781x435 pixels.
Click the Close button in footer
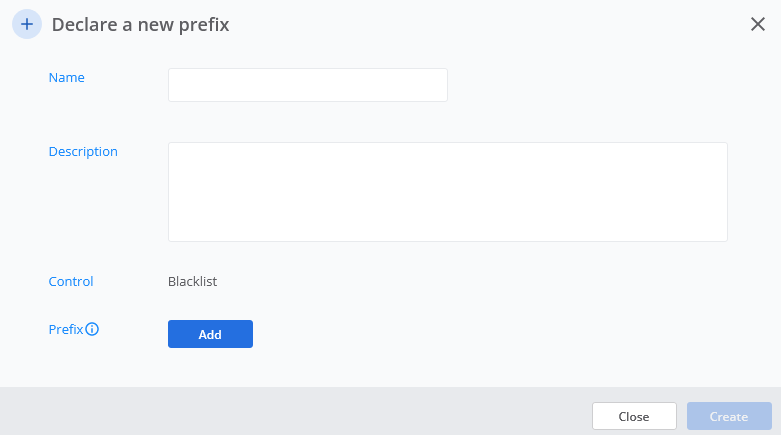[x=634, y=416]
